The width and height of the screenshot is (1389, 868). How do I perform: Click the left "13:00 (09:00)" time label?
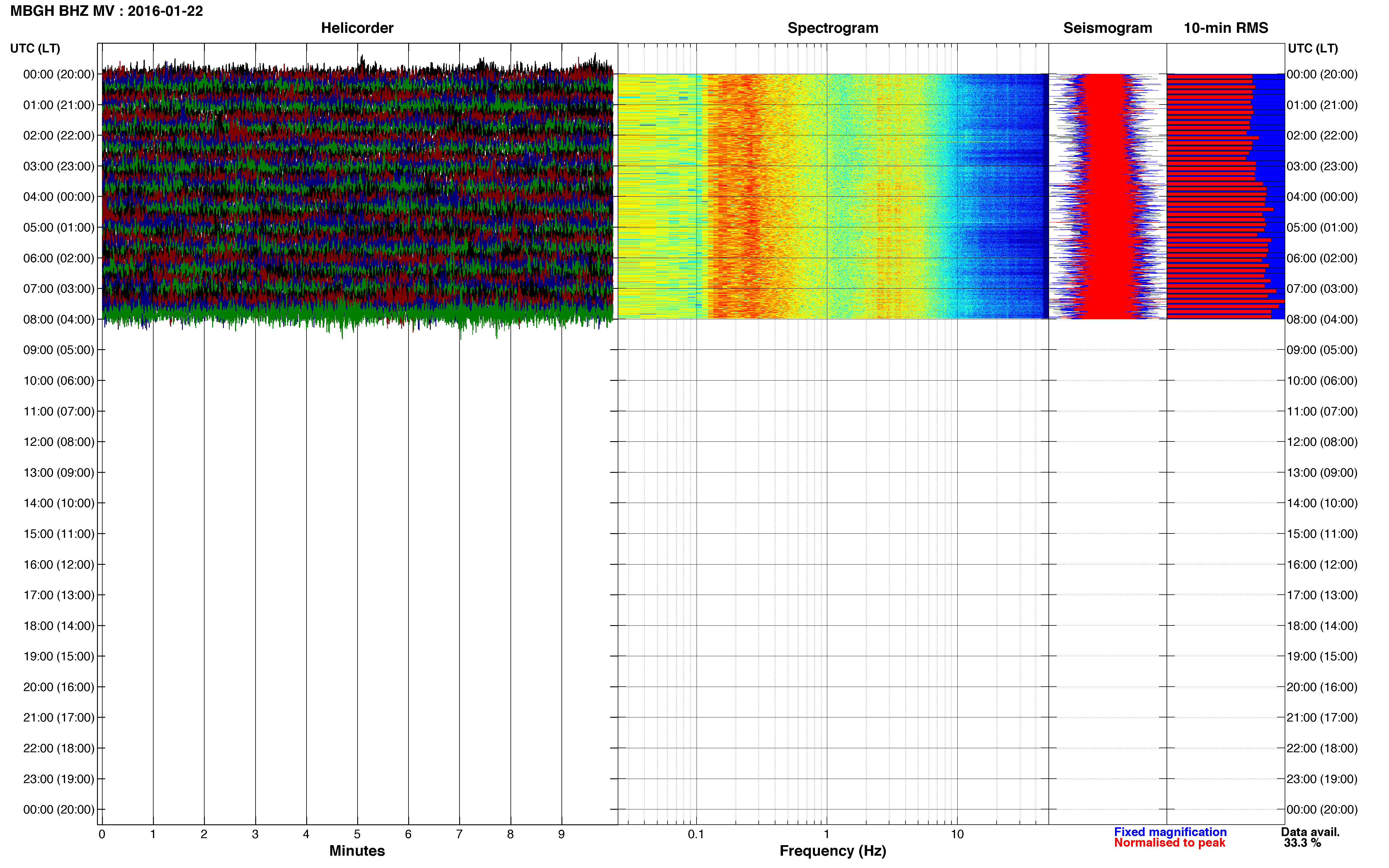point(59,473)
